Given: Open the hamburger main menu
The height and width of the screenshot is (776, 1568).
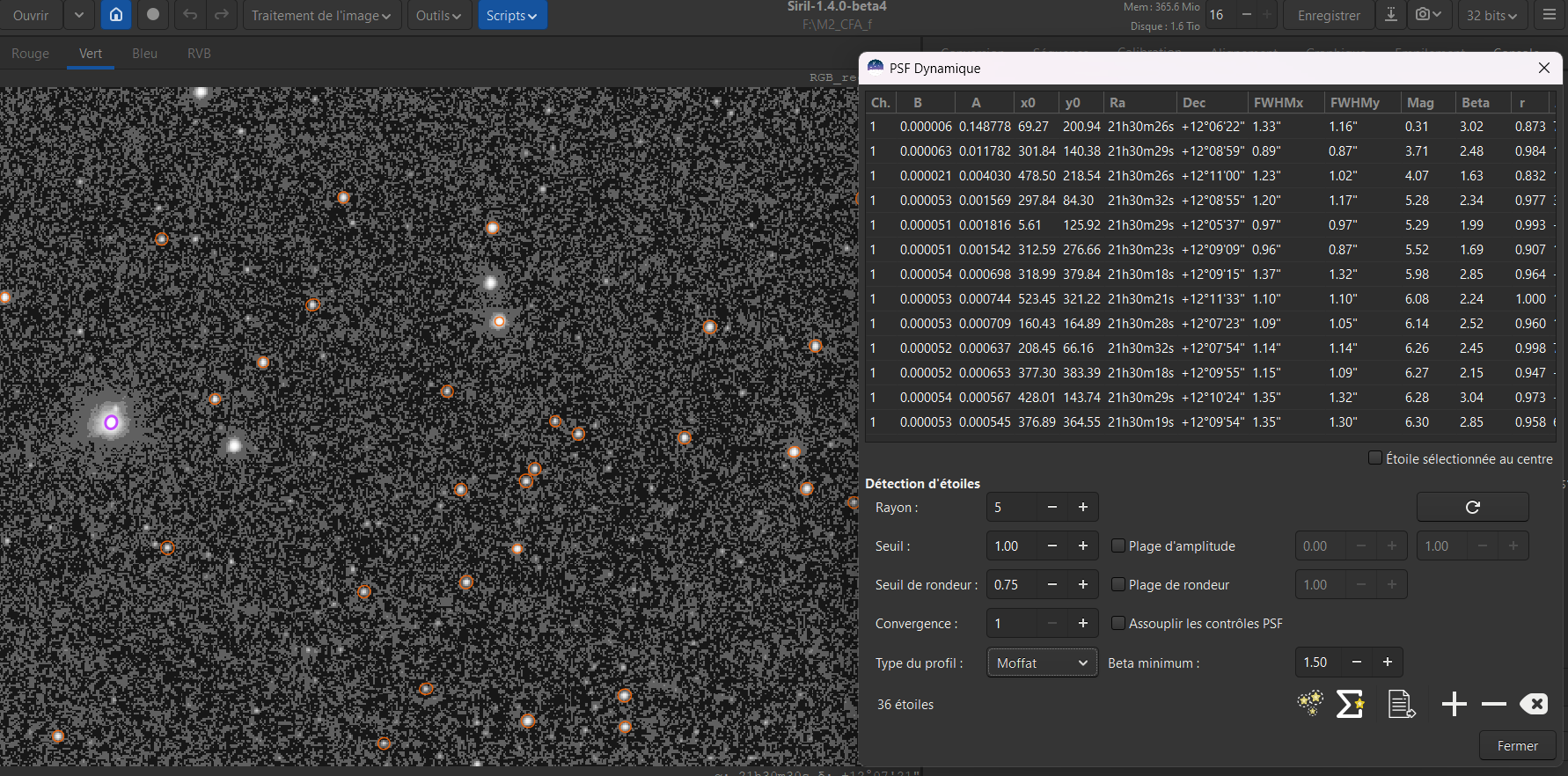Looking at the screenshot, I should [x=1550, y=15].
